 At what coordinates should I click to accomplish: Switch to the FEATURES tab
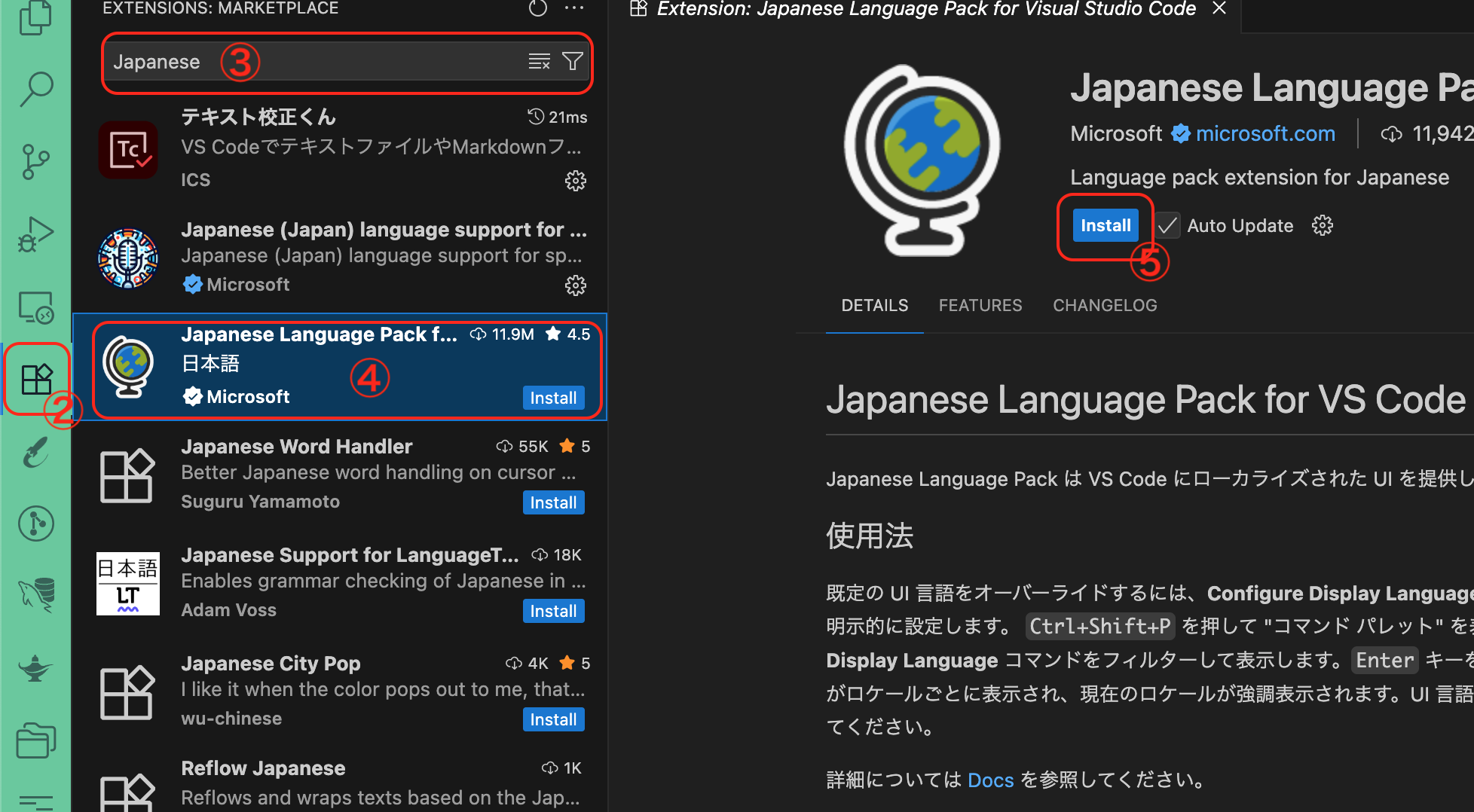980,305
